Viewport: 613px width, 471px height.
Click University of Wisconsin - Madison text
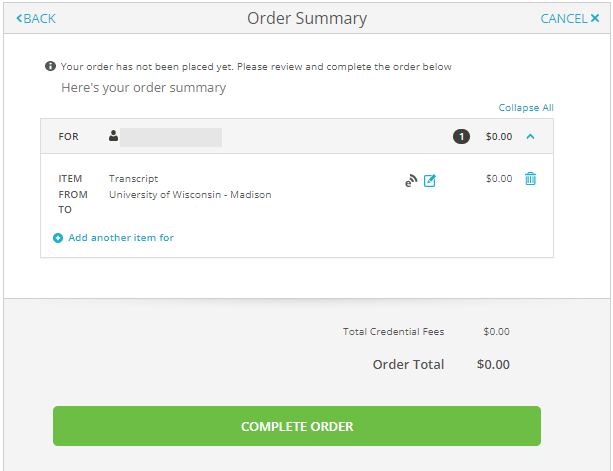[x=190, y=195]
